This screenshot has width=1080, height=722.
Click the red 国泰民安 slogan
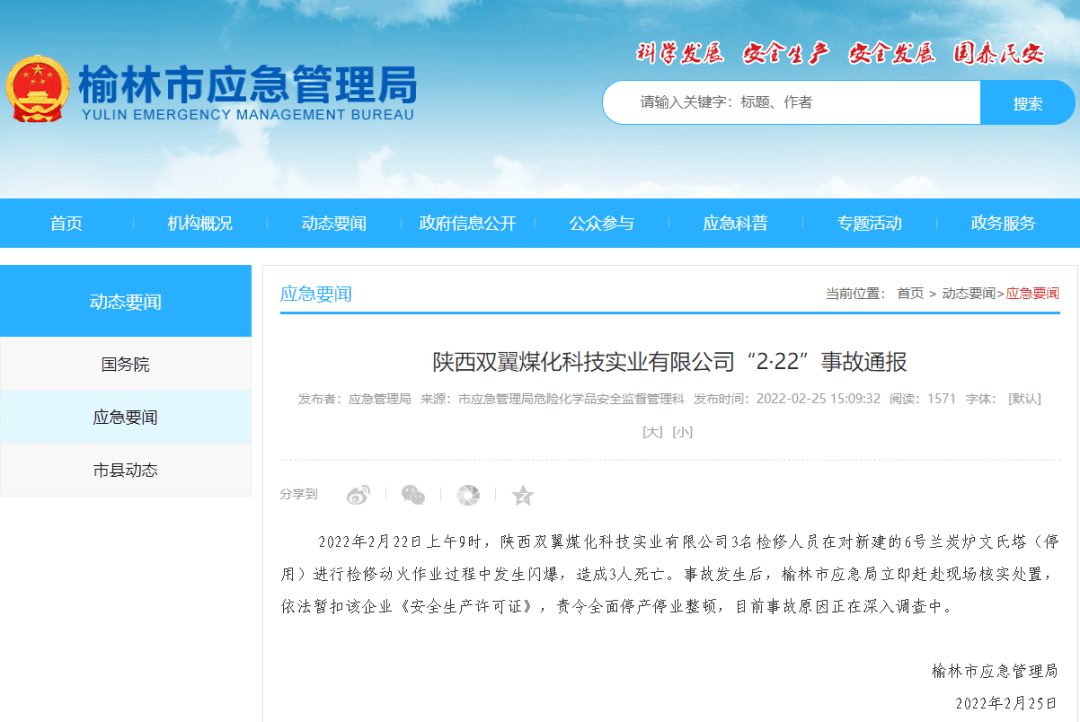(998, 53)
